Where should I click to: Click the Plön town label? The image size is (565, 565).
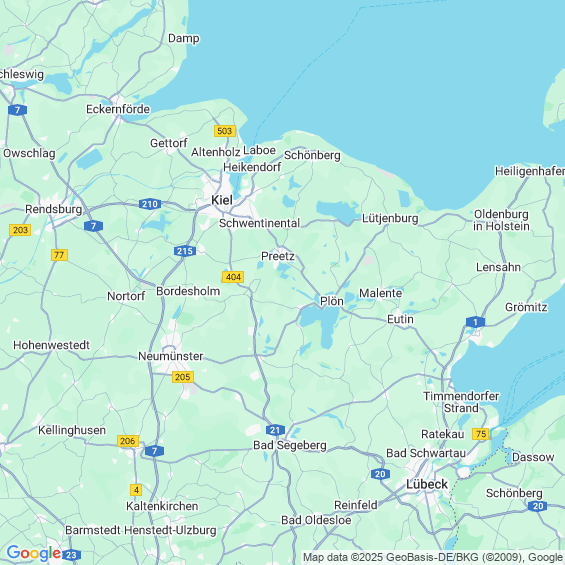pyautogui.click(x=332, y=301)
